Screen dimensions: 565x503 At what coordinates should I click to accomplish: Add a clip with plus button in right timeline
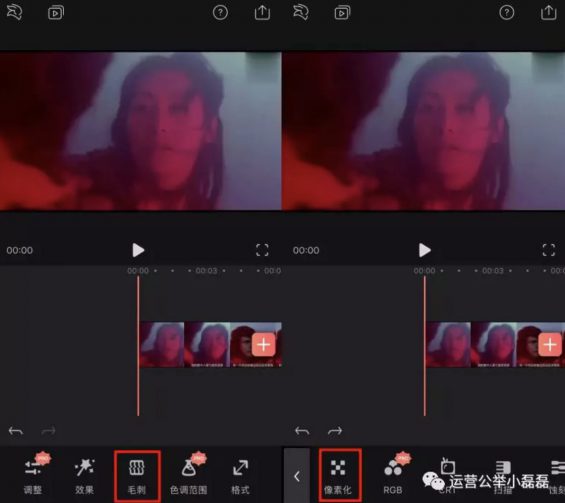[x=550, y=345]
